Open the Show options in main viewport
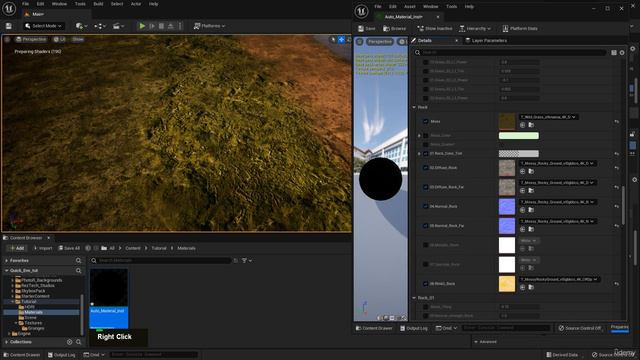 (78, 39)
